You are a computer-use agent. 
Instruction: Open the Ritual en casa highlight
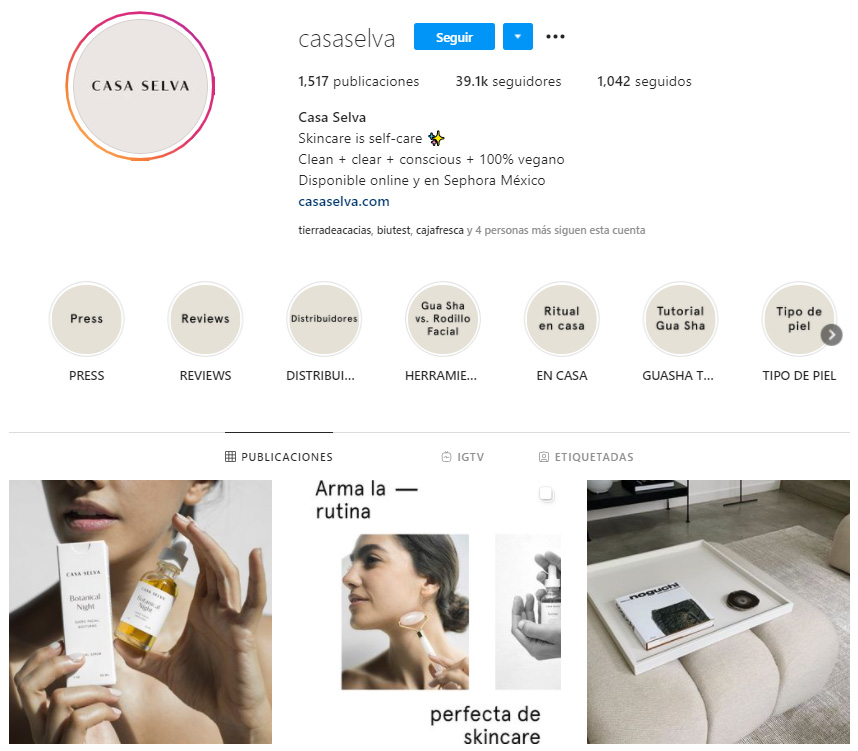click(561, 319)
